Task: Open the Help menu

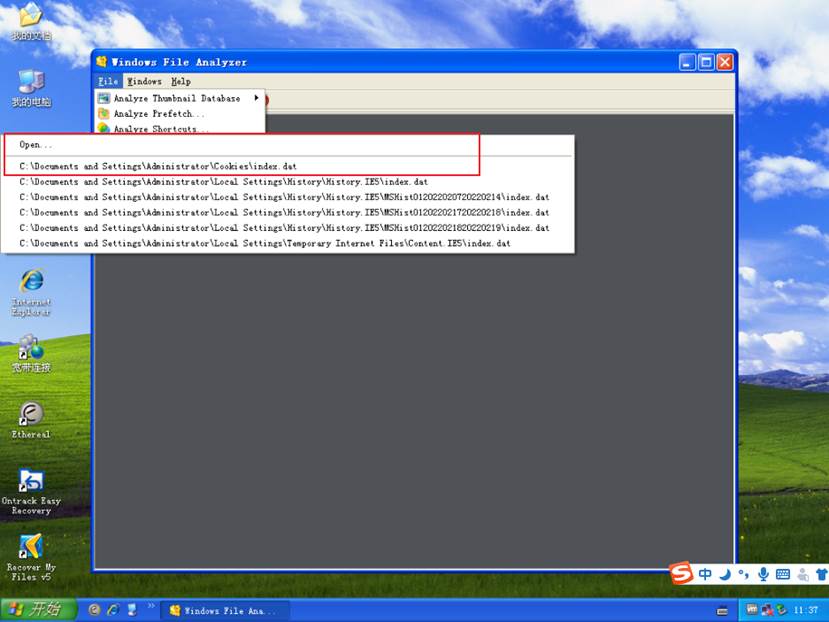Action: (181, 81)
